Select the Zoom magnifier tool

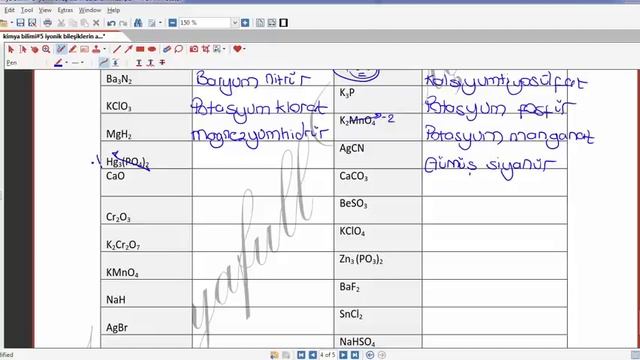(46, 49)
